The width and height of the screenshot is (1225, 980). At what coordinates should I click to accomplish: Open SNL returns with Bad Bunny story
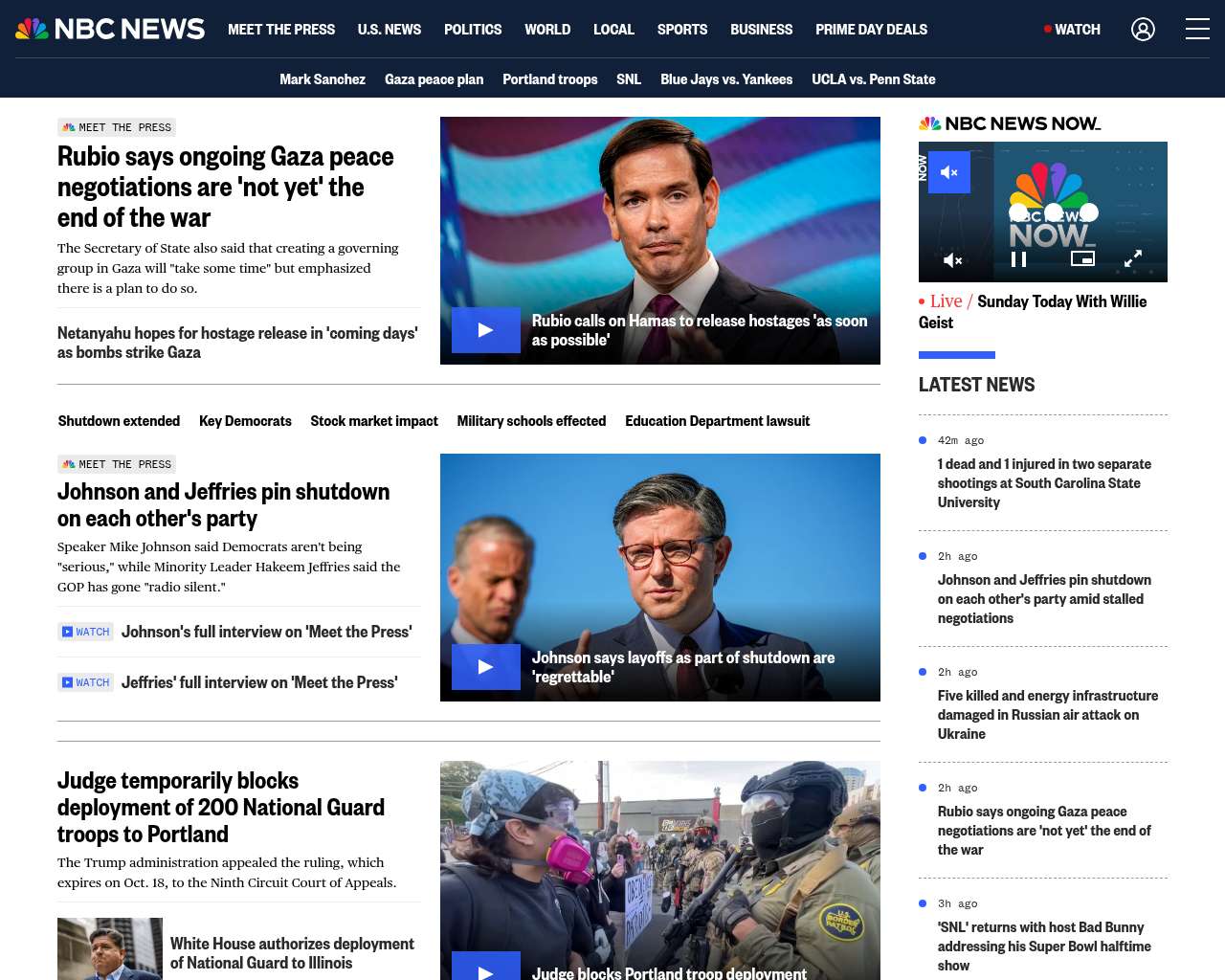click(x=1044, y=947)
